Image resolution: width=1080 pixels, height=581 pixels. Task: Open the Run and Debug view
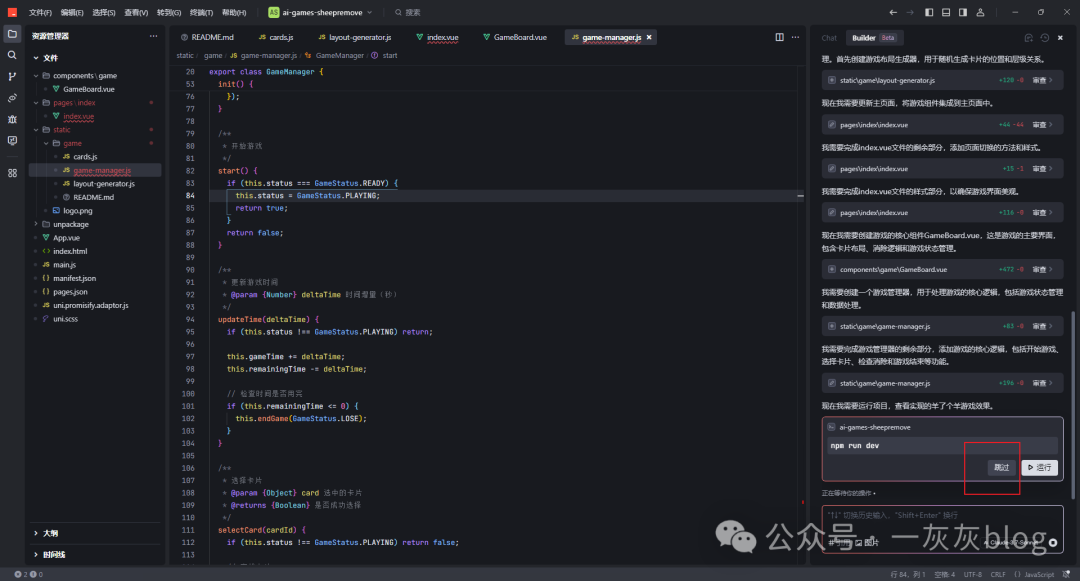click(x=12, y=119)
